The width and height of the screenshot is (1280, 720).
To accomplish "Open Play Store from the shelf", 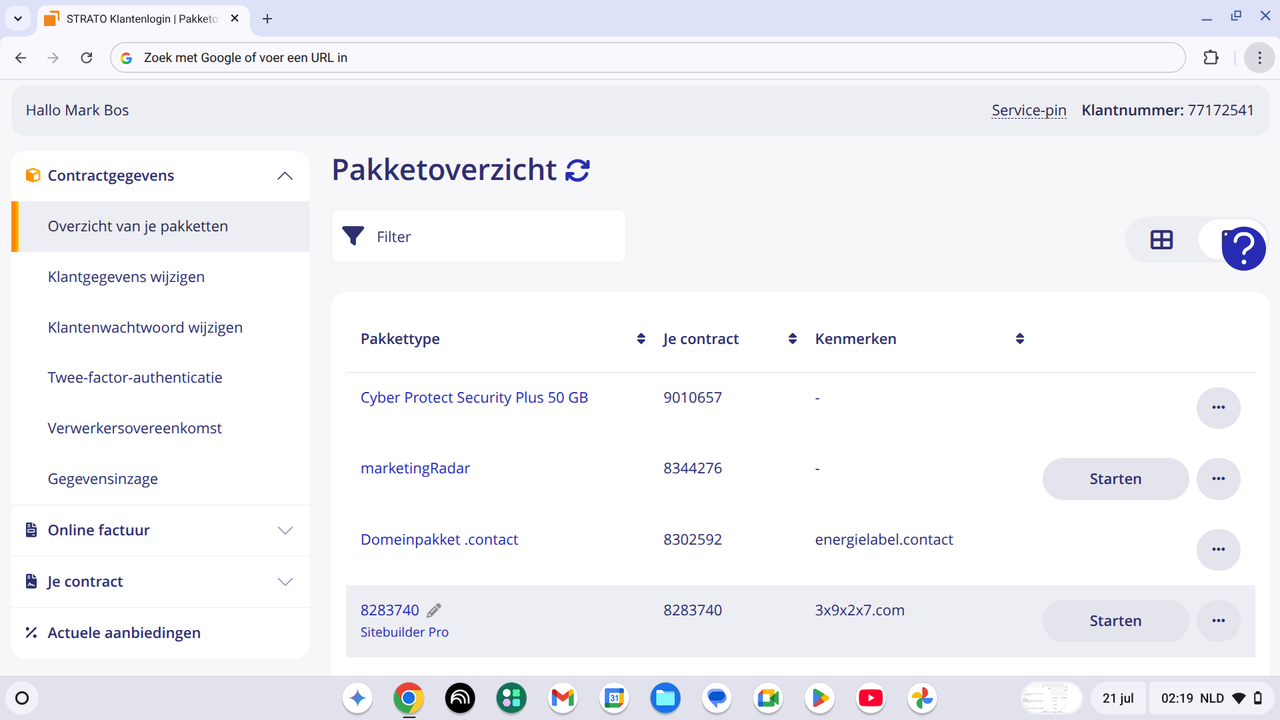I will click(819, 698).
